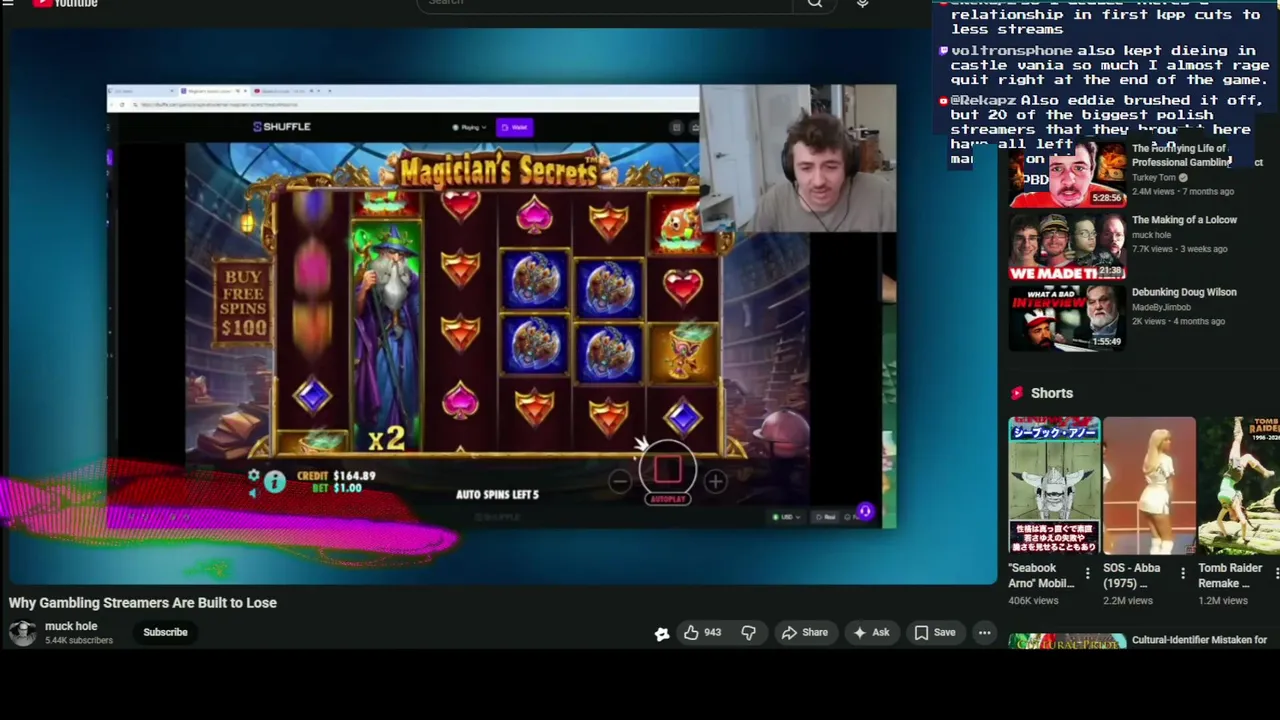Open the muck hole channel name link
Viewport: 1280px width, 720px height.
tap(71, 626)
